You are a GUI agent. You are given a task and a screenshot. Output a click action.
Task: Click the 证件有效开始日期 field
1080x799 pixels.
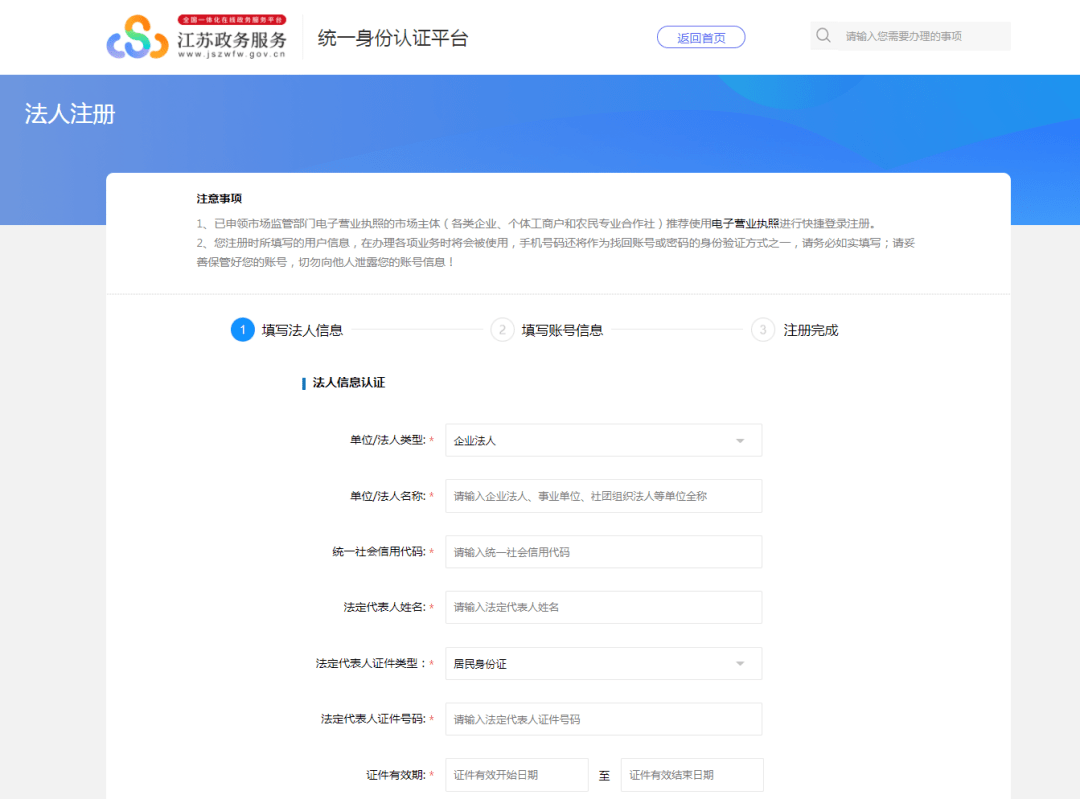coord(517,775)
